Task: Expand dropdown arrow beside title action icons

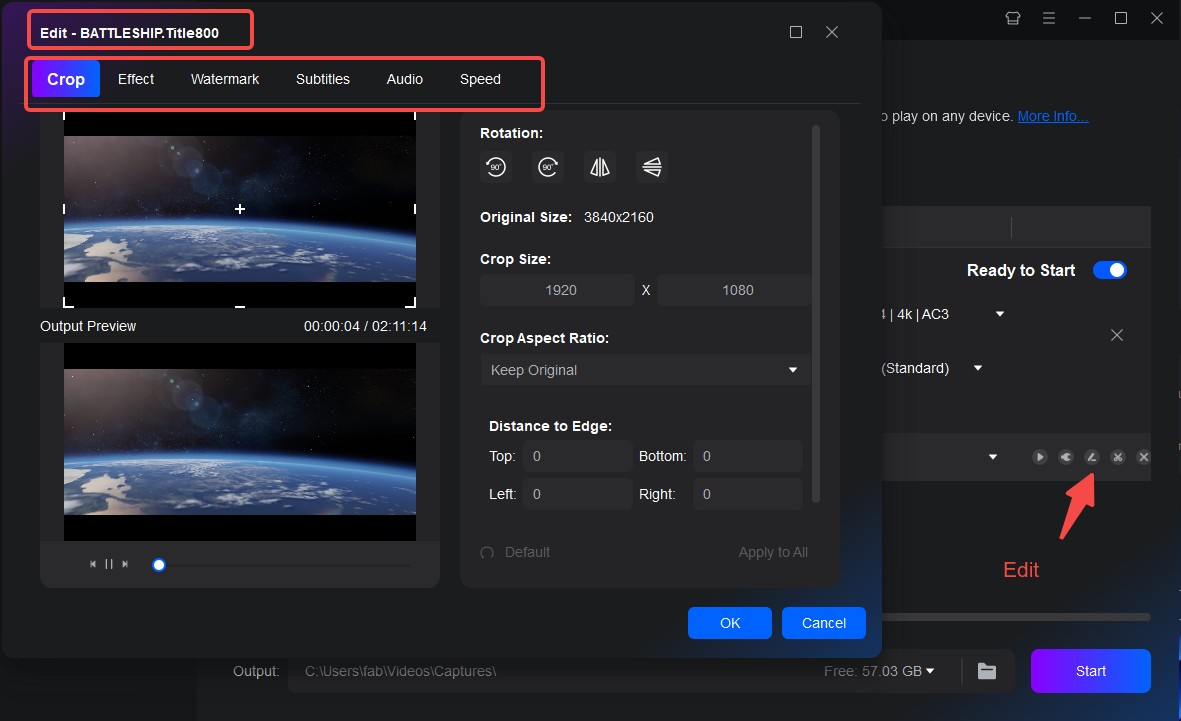Action: tap(993, 457)
